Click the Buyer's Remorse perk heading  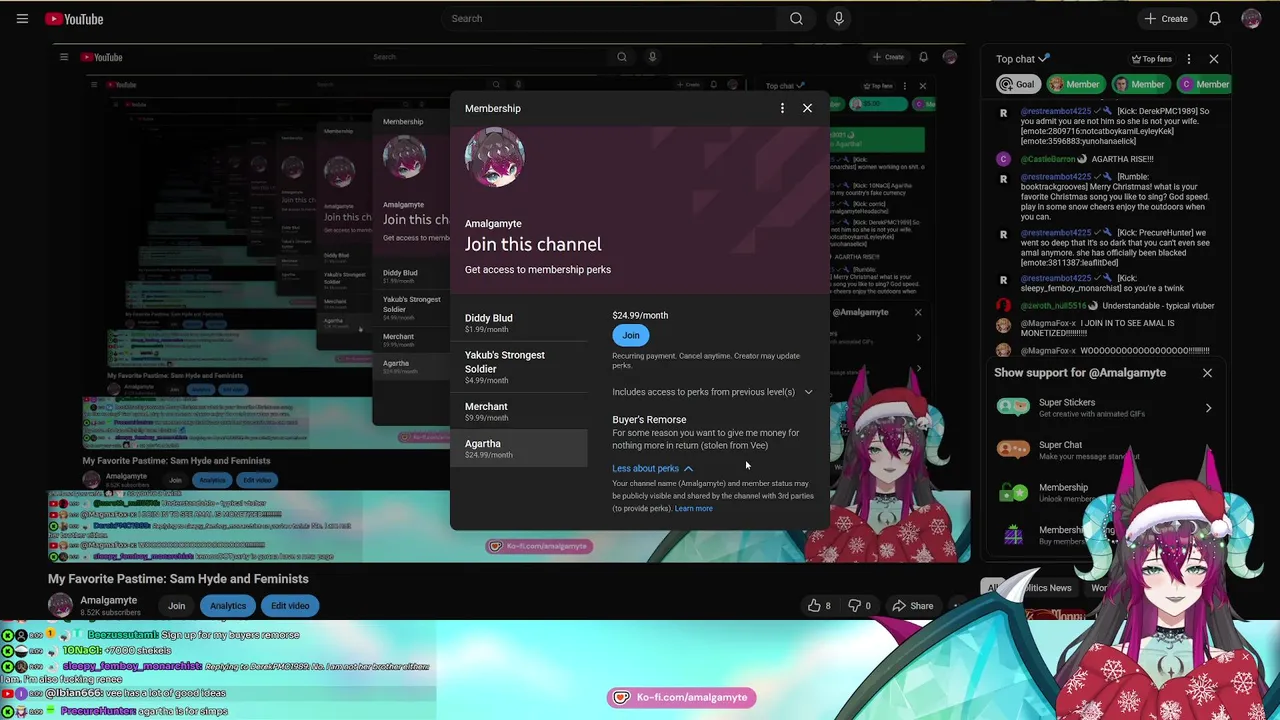(649, 419)
